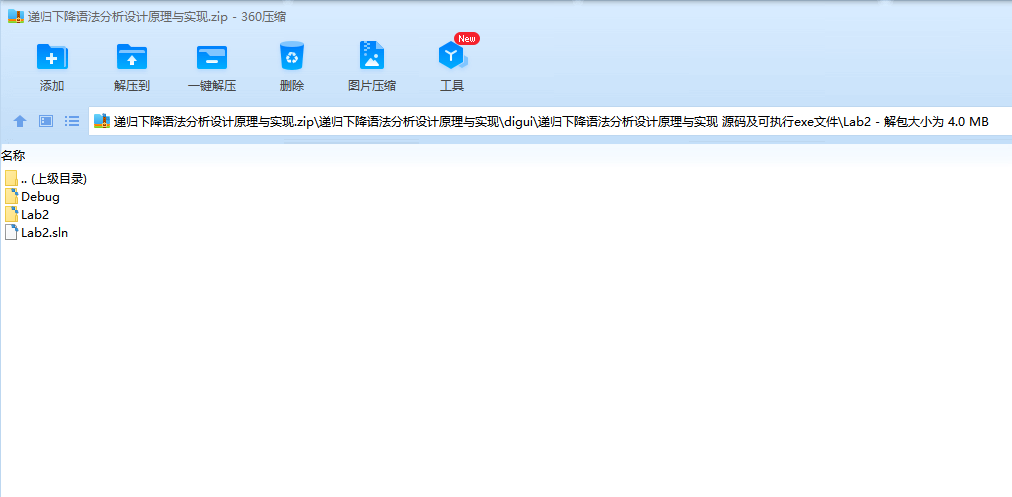The image size is (1012, 497).
Task: Switch to list view icon
Action: [x=72, y=121]
